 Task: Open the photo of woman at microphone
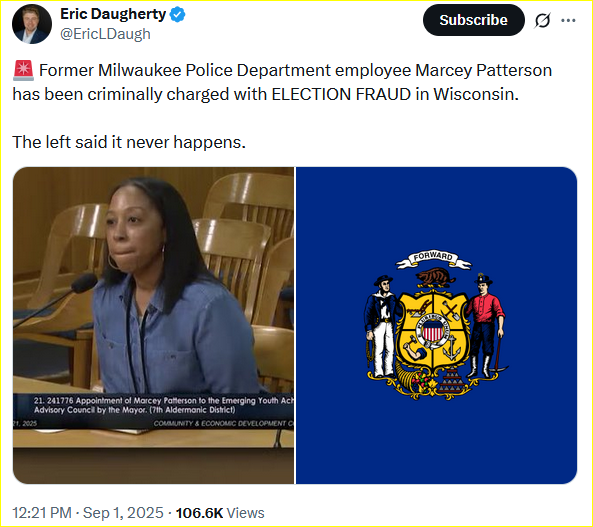154,325
